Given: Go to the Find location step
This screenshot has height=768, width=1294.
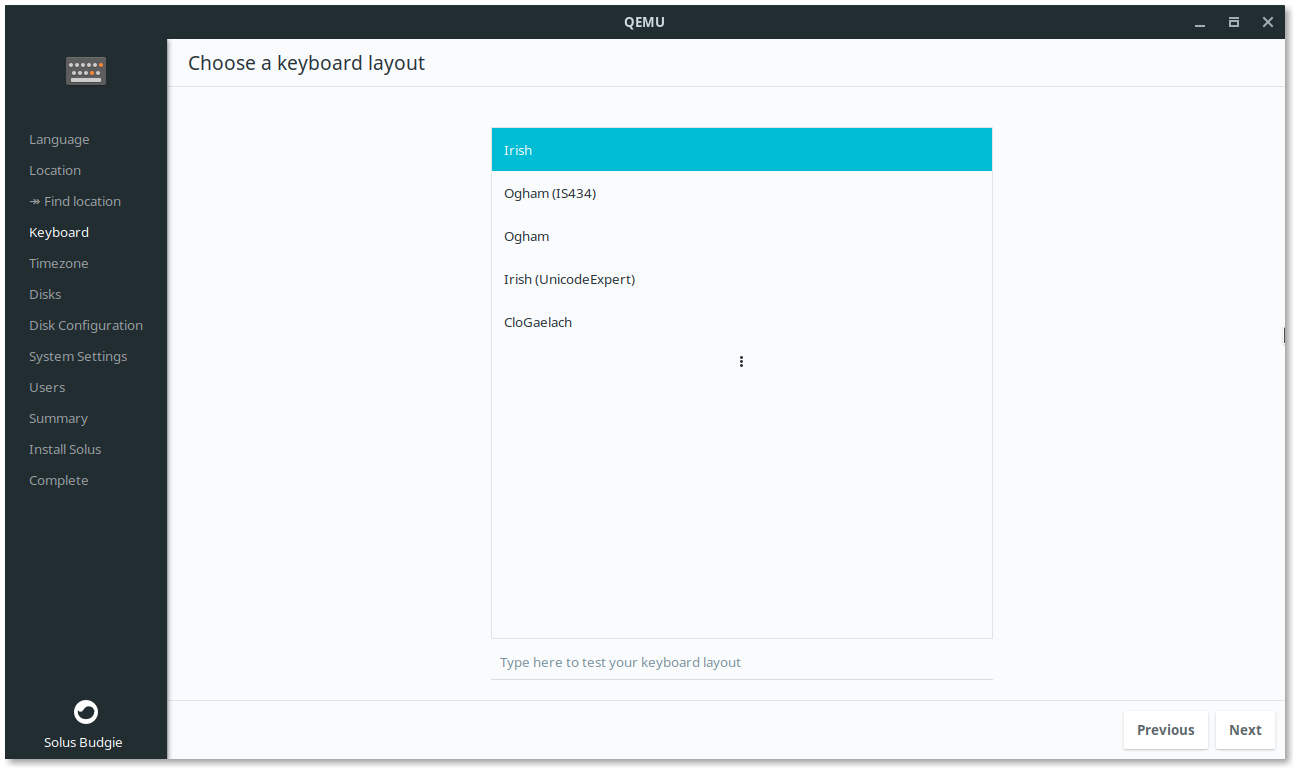Looking at the screenshot, I should point(75,201).
